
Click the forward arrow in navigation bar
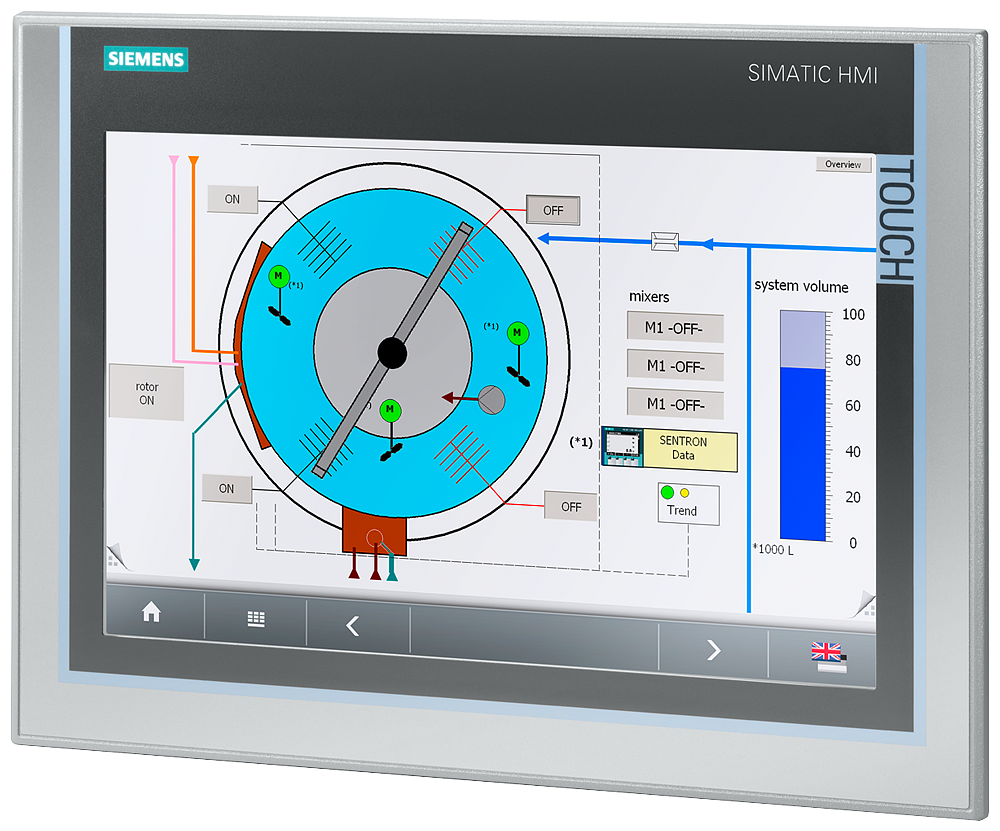[714, 650]
